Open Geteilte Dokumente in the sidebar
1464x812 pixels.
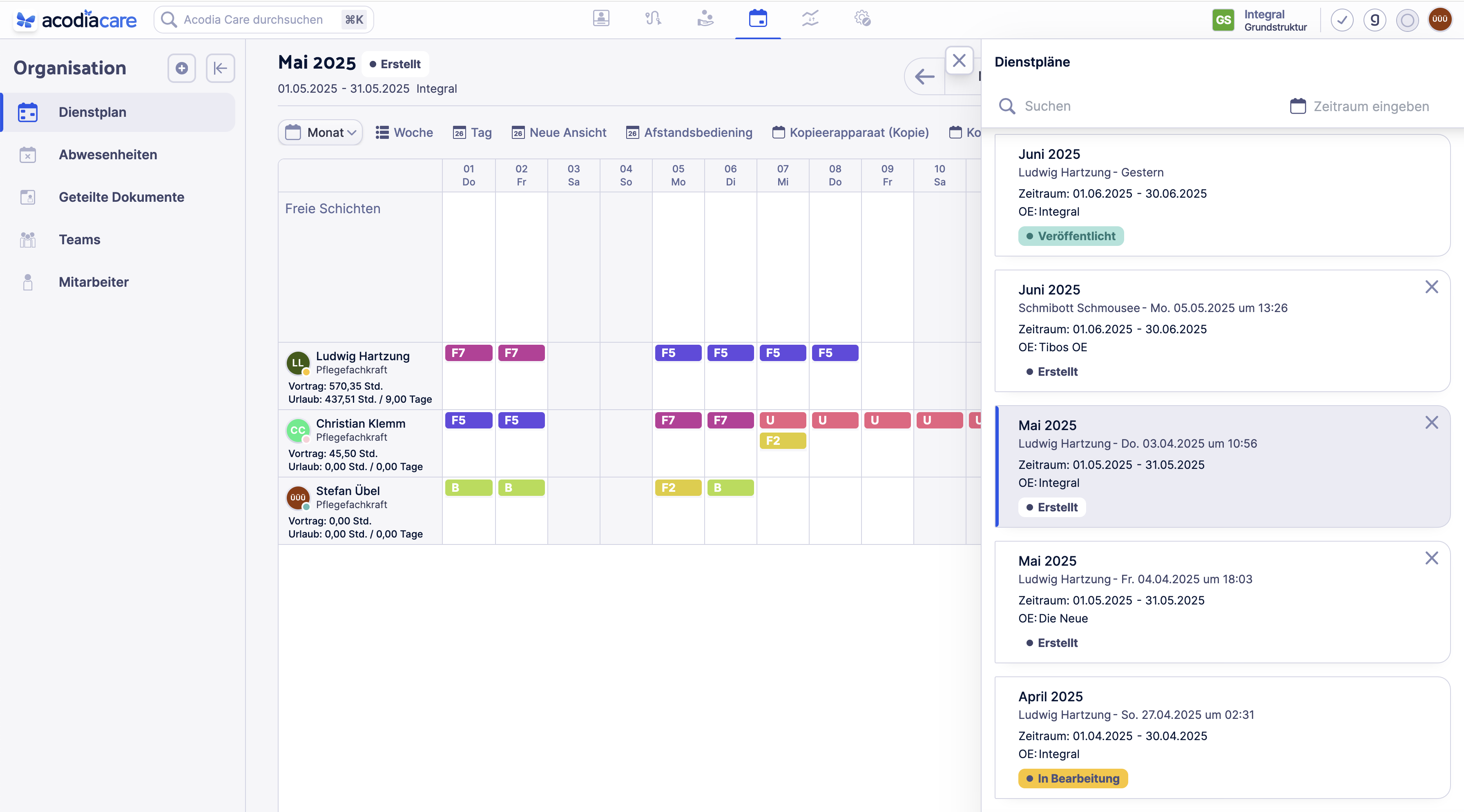122,196
